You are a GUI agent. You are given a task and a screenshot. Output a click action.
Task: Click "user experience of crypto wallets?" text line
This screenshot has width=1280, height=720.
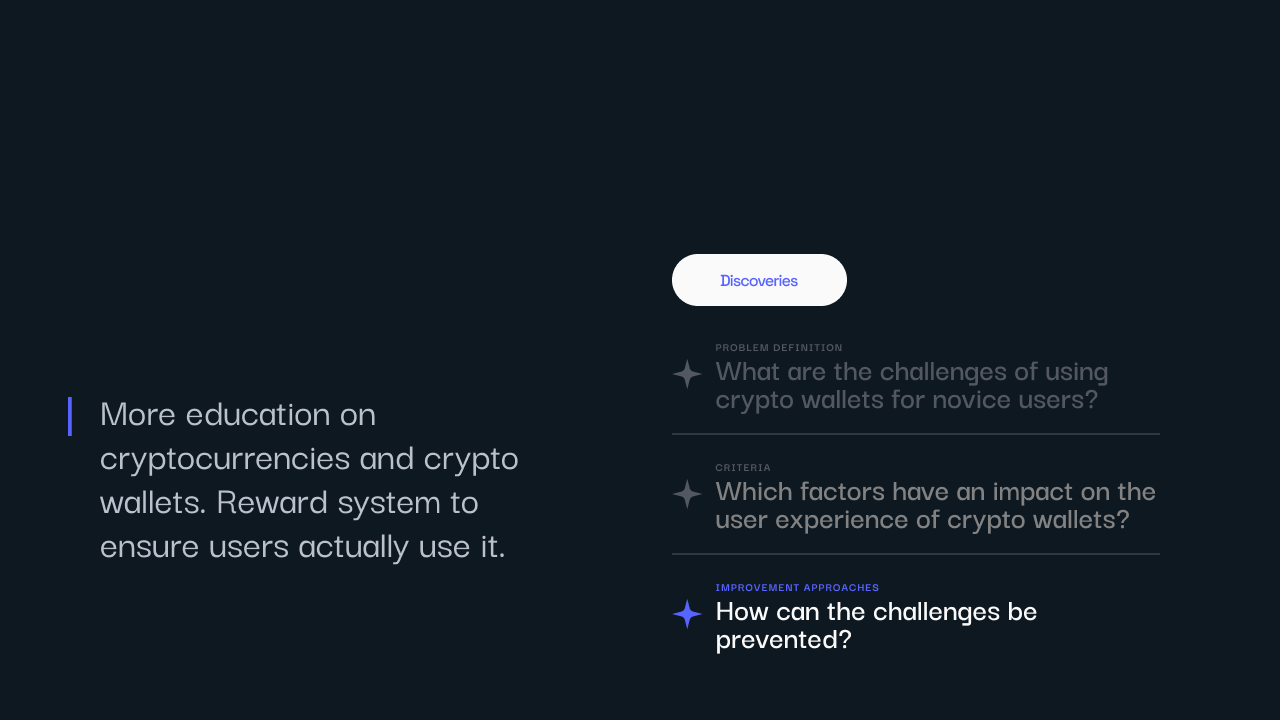point(922,520)
